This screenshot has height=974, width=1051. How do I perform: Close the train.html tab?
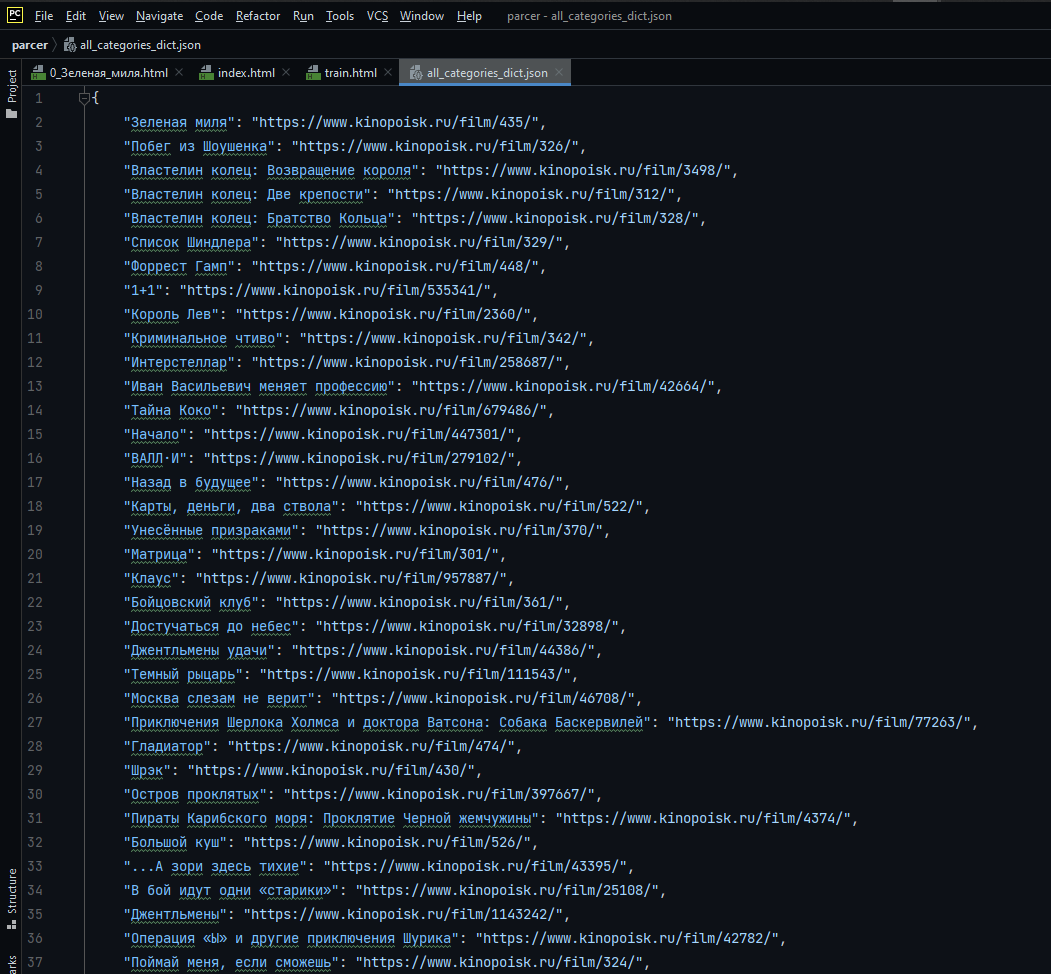388,72
